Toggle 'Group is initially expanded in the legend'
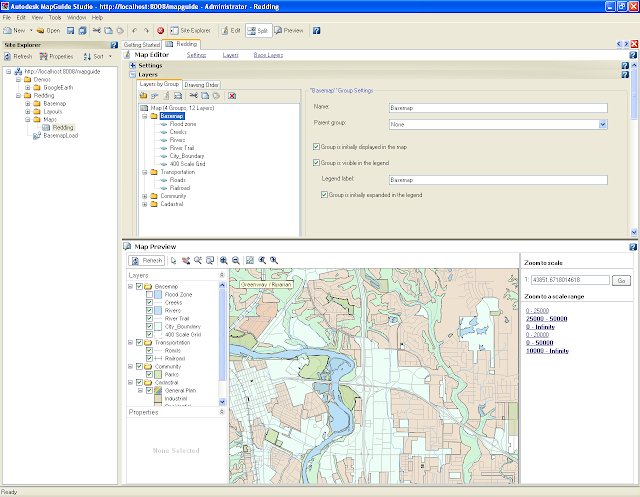The width and height of the screenshot is (640, 497). tap(324, 195)
